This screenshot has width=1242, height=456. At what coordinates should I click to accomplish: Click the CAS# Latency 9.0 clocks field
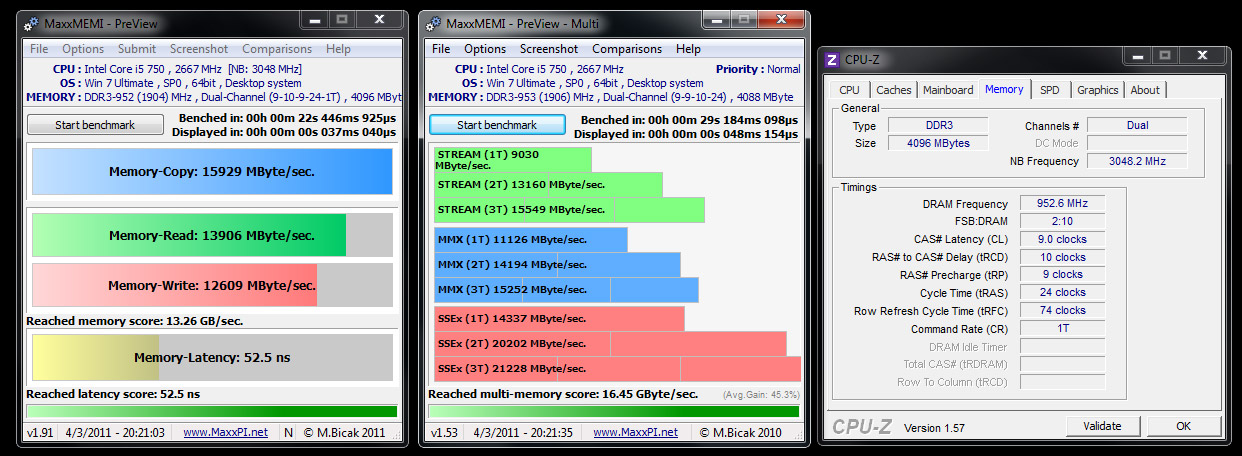(1063, 239)
